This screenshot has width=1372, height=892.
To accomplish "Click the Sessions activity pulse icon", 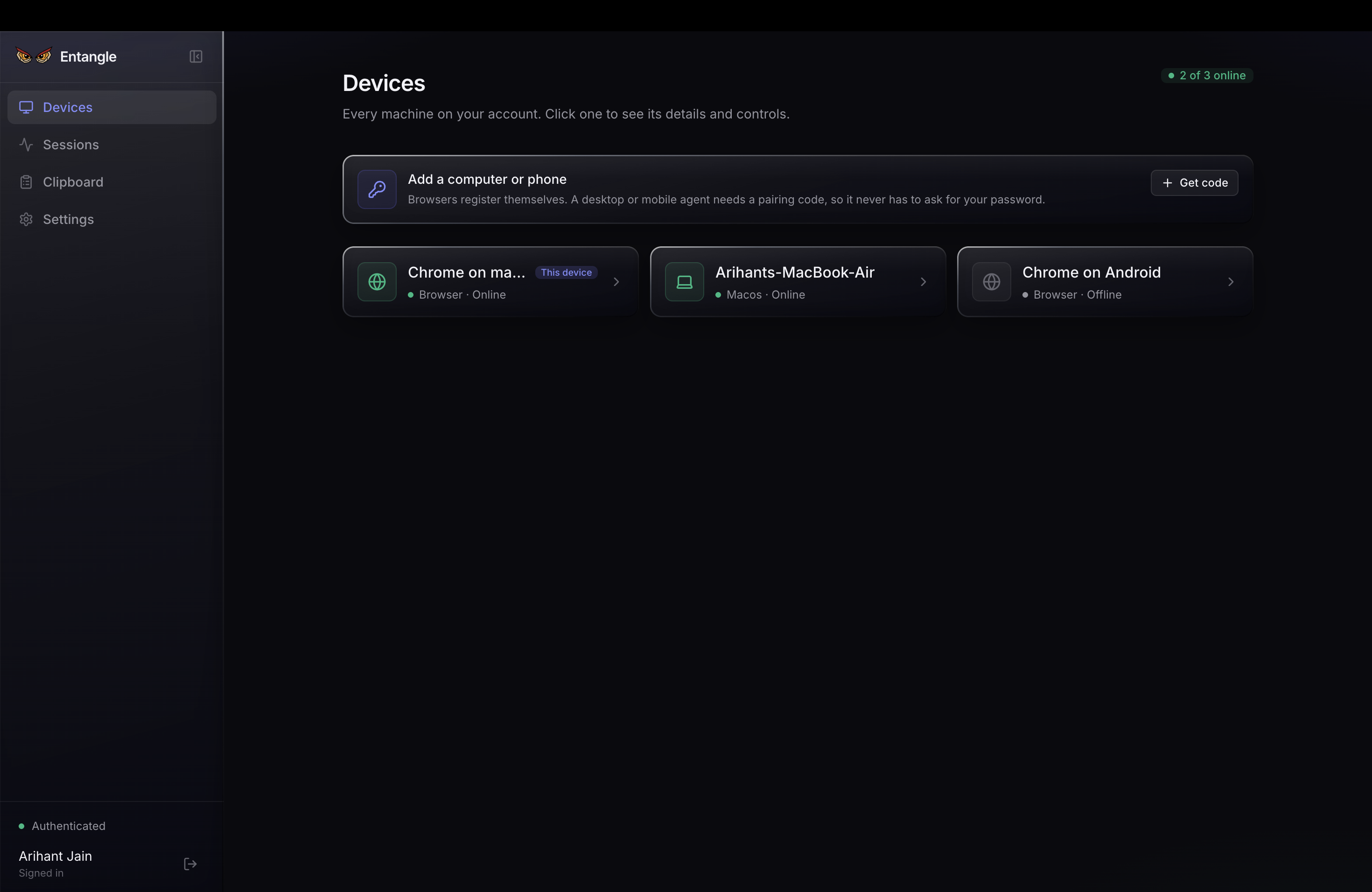I will pos(26,145).
